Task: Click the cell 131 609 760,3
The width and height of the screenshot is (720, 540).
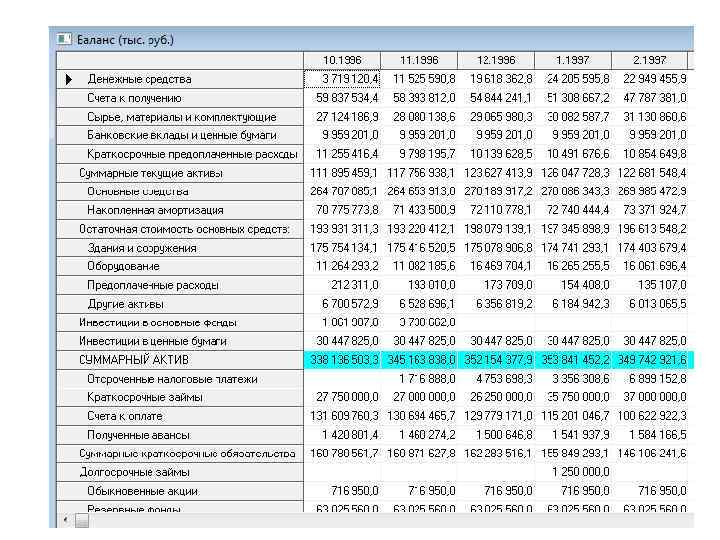Action: tap(342, 416)
